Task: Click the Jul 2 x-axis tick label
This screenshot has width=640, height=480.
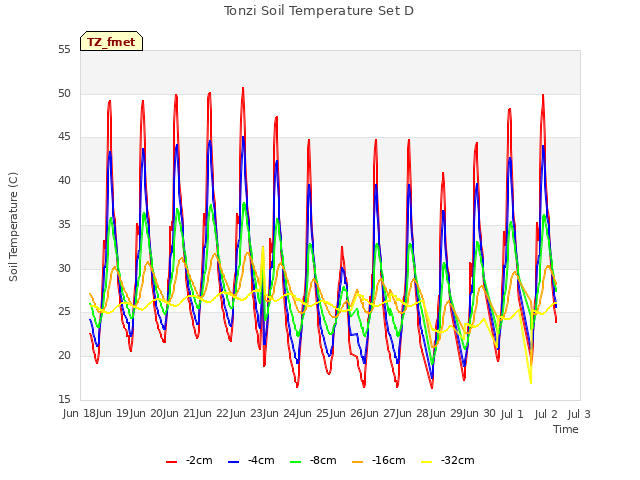Action: tap(546, 414)
